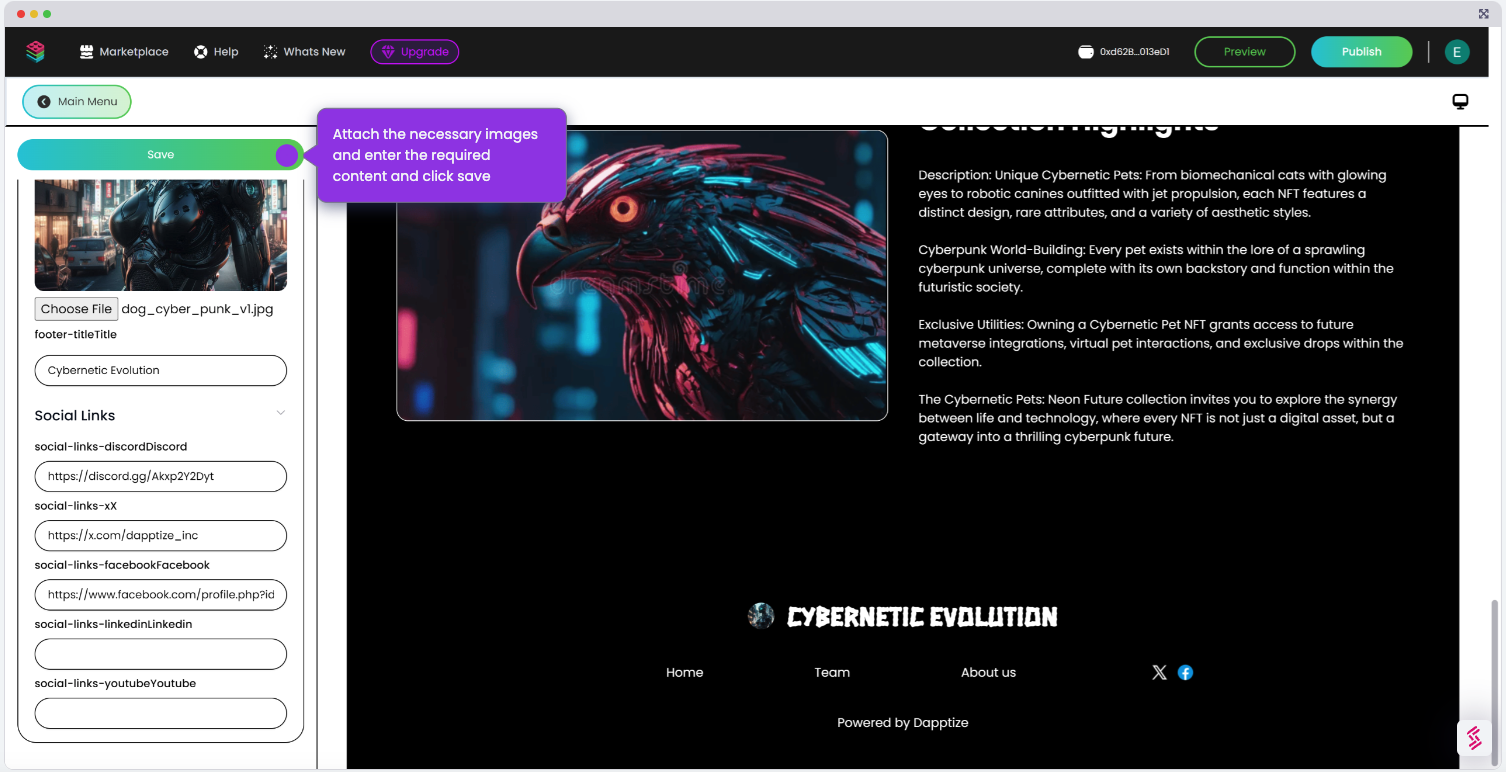
Task: Click the gradient Save bar
Action: [160, 154]
